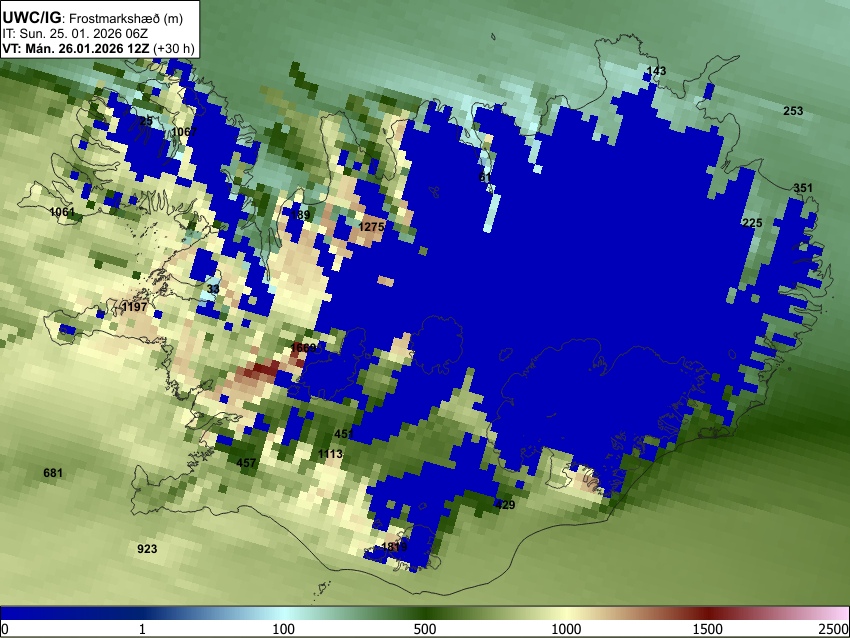The image size is (850, 638).
Task: Click the 33 value on the map
Action: [x=213, y=289]
